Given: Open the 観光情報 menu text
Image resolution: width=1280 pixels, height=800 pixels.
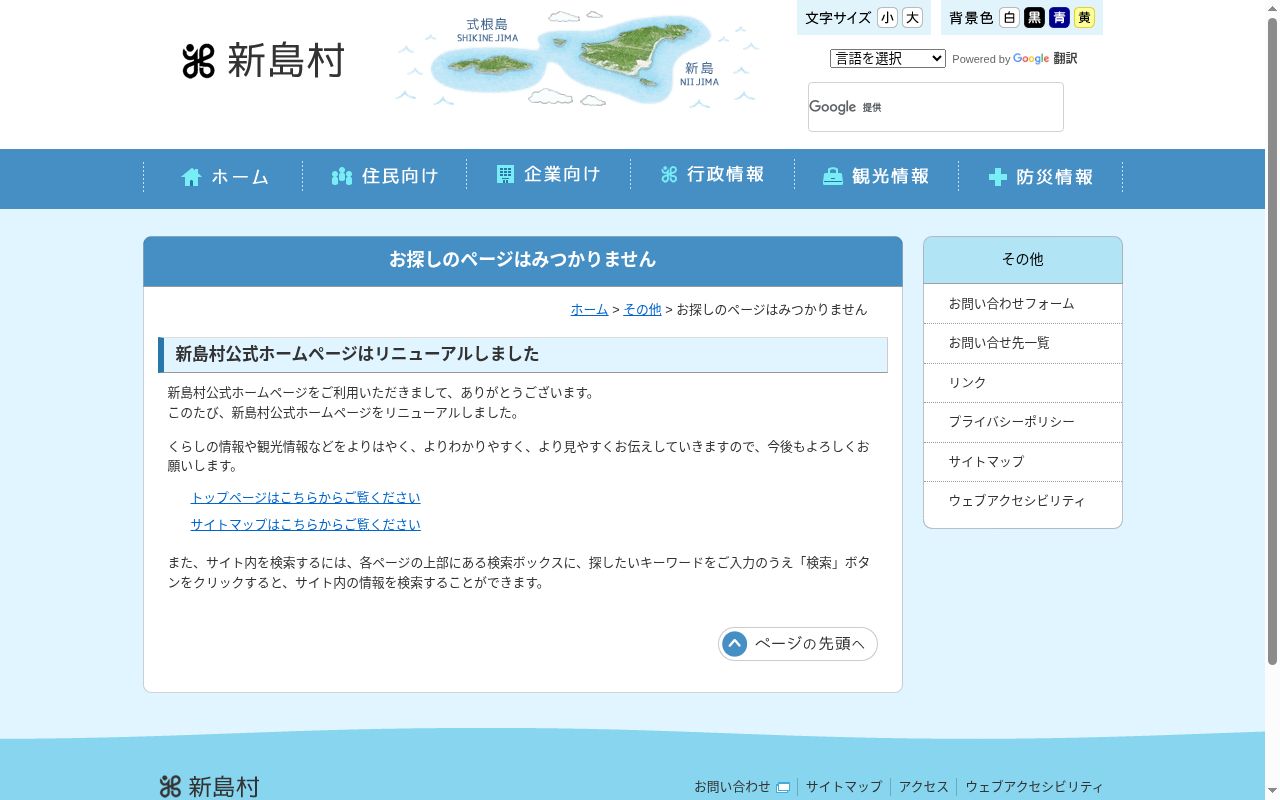Looking at the screenshot, I should [x=890, y=177].
